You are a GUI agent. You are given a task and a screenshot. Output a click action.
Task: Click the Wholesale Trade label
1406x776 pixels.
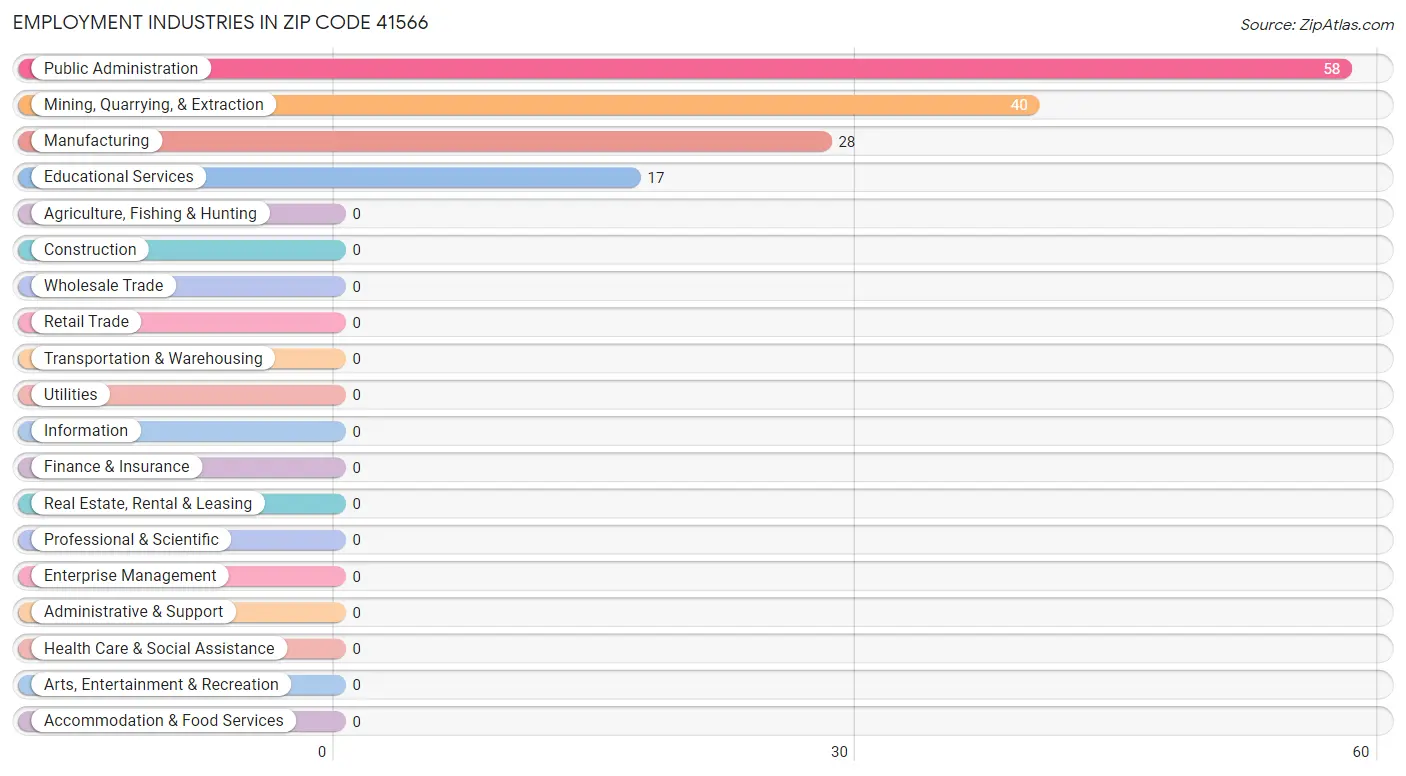pos(103,285)
